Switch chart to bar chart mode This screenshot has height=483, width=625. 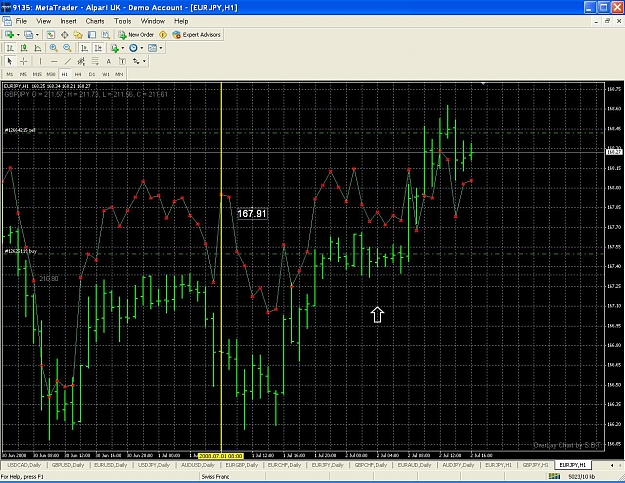[x=10, y=48]
